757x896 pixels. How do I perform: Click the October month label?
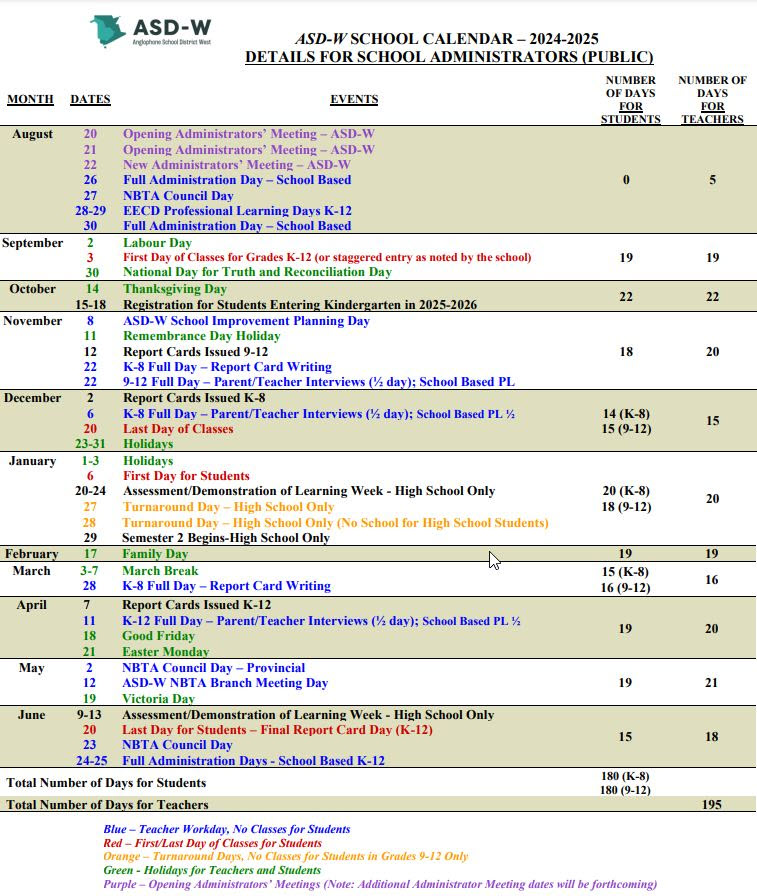click(x=33, y=289)
